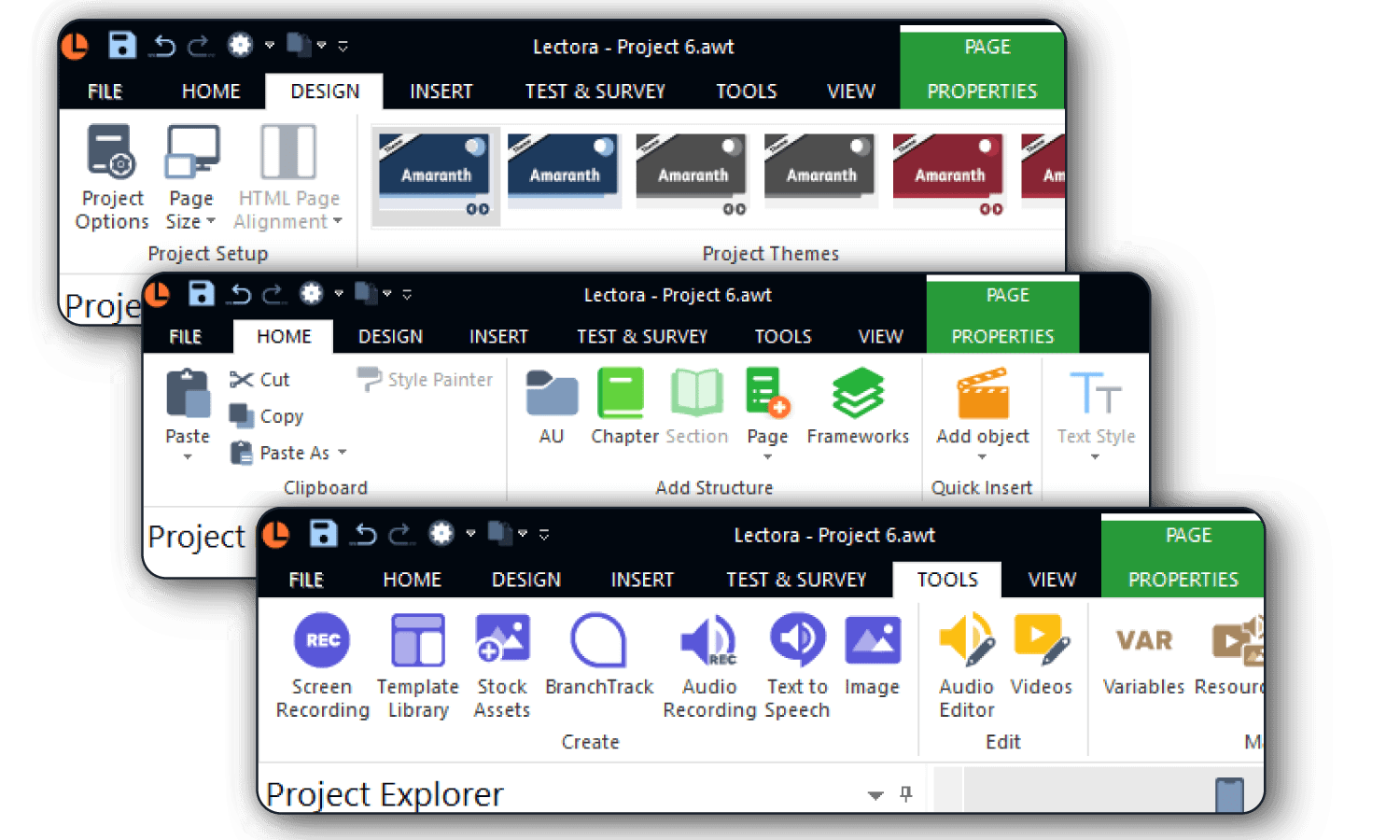Select HOME tab in the middle window
The image size is (1400, 840).
click(x=284, y=336)
